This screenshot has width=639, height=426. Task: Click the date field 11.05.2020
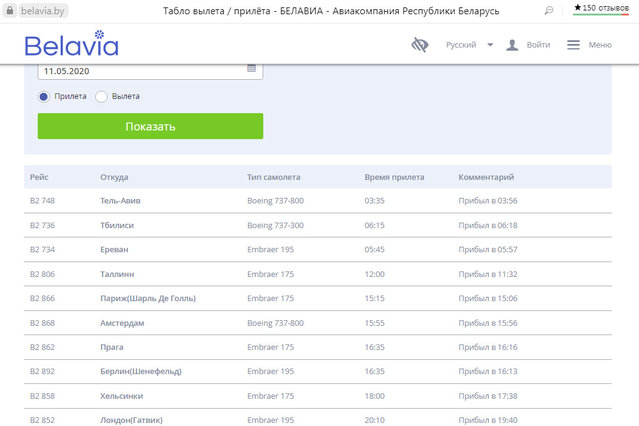(x=140, y=71)
